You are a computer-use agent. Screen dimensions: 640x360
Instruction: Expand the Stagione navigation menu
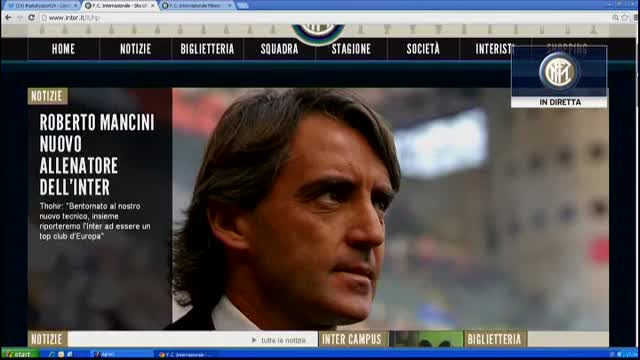351,49
